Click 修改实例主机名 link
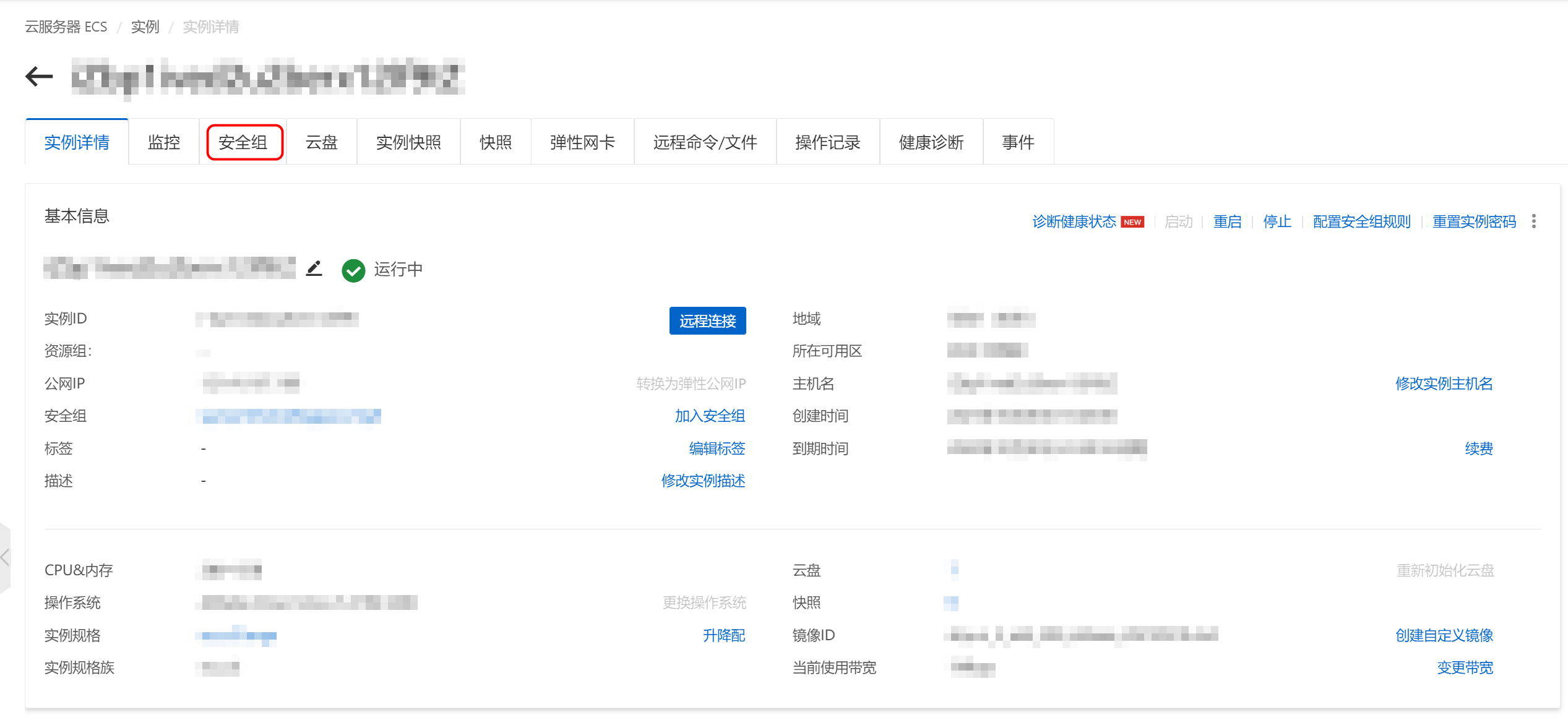Screen dimensions: 1568x720 (x=1444, y=384)
